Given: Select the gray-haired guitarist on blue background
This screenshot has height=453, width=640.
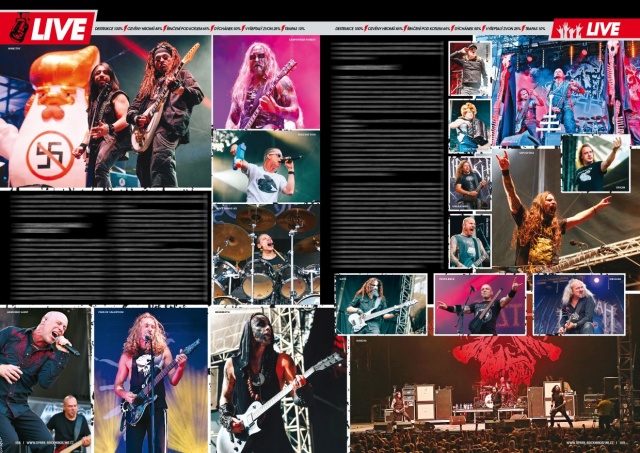Looking at the screenshot, I should (578, 304).
